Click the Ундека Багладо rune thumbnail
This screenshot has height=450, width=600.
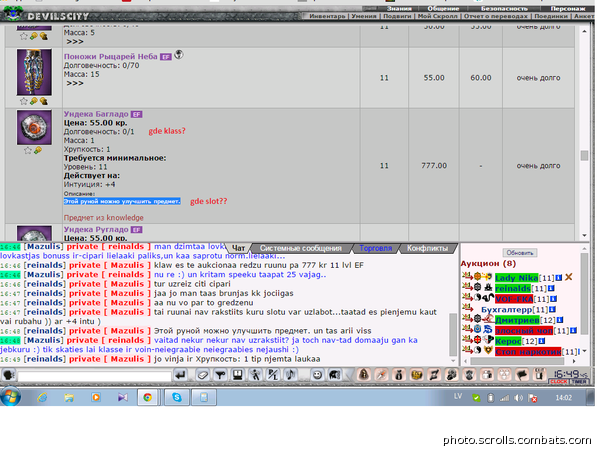point(34,127)
